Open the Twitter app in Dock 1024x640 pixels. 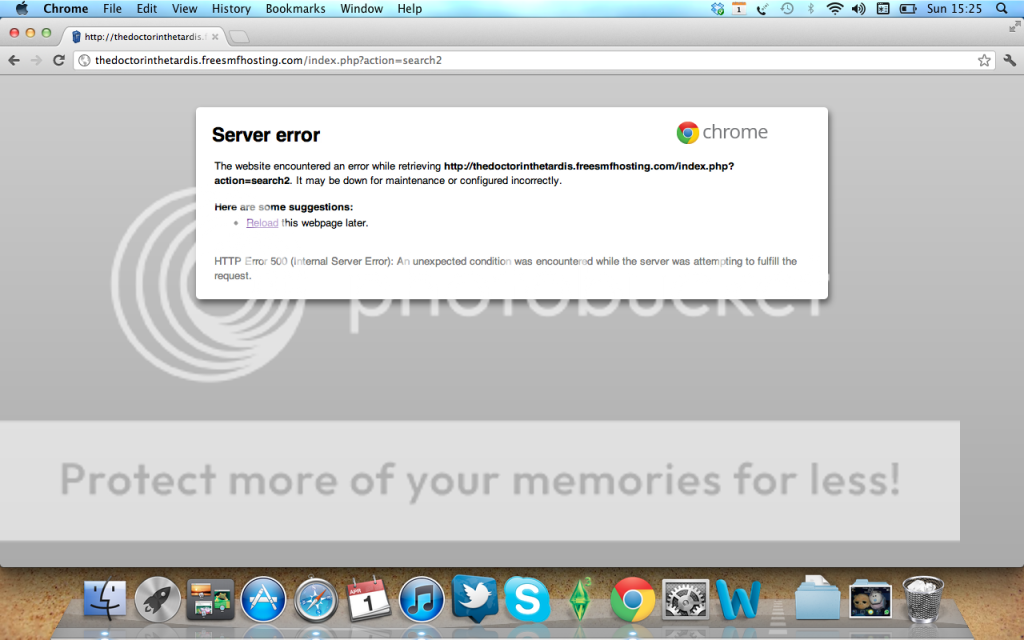474,598
